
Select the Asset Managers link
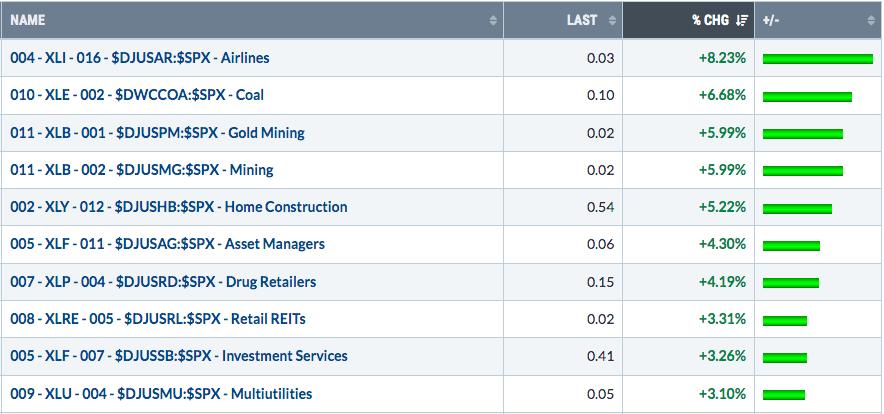click(167, 244)
